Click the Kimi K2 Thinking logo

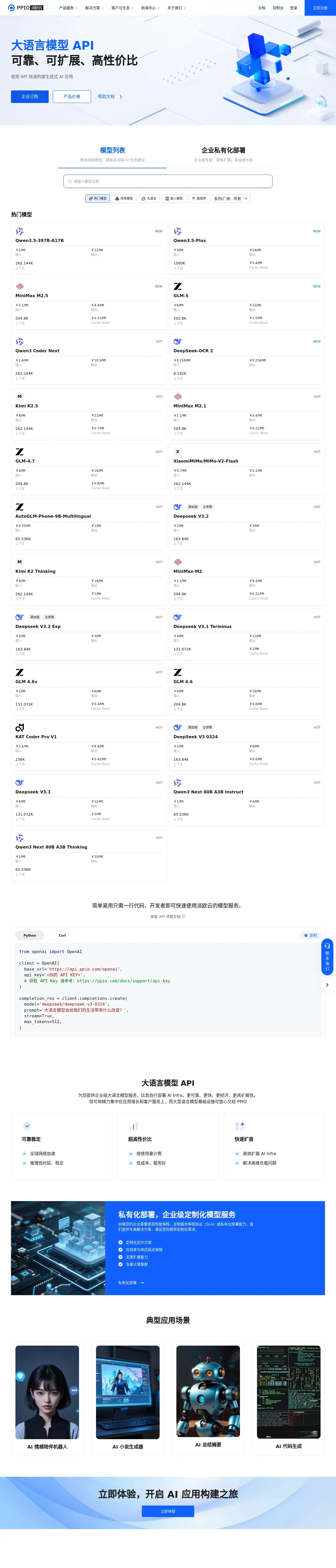20,562
